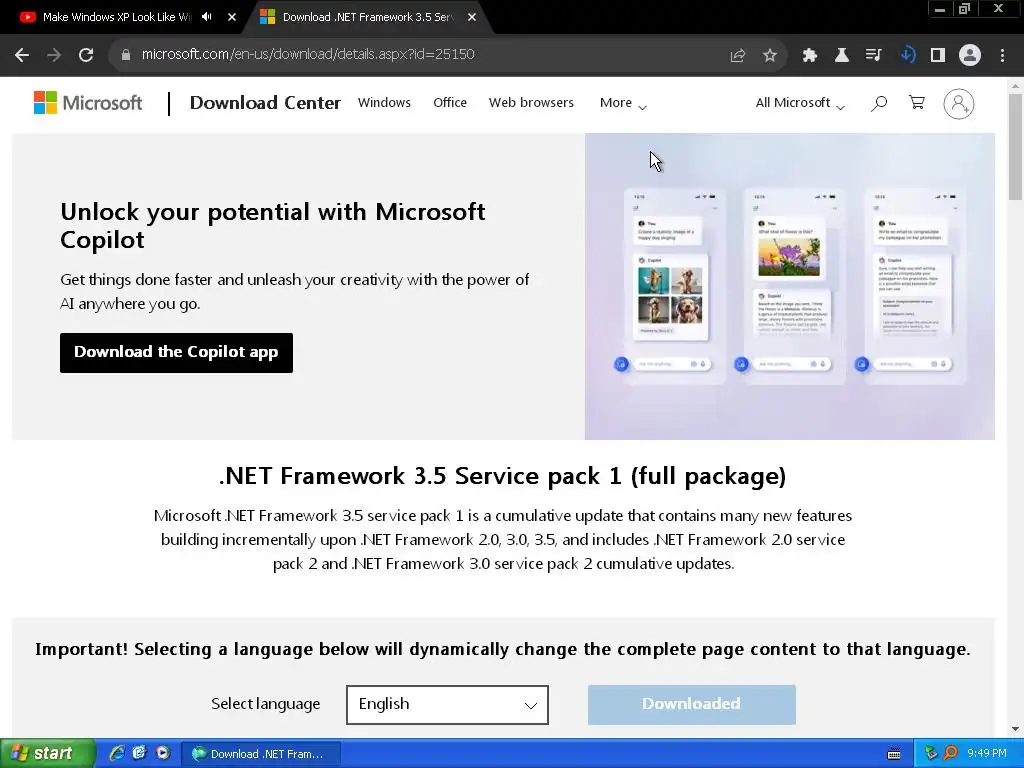Open the media controls playlist icon
Image resolution: width=1024 pixels, height=768 pixels.
click(874, 55)
